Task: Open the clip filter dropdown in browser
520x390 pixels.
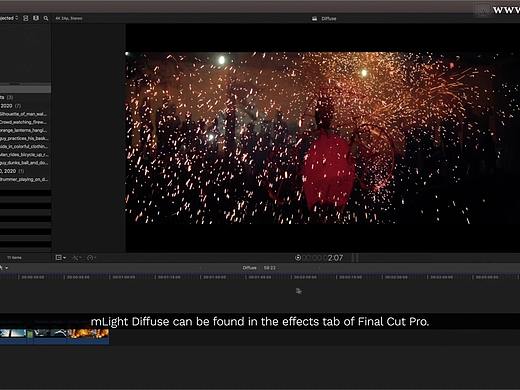Action: (9, 18)
